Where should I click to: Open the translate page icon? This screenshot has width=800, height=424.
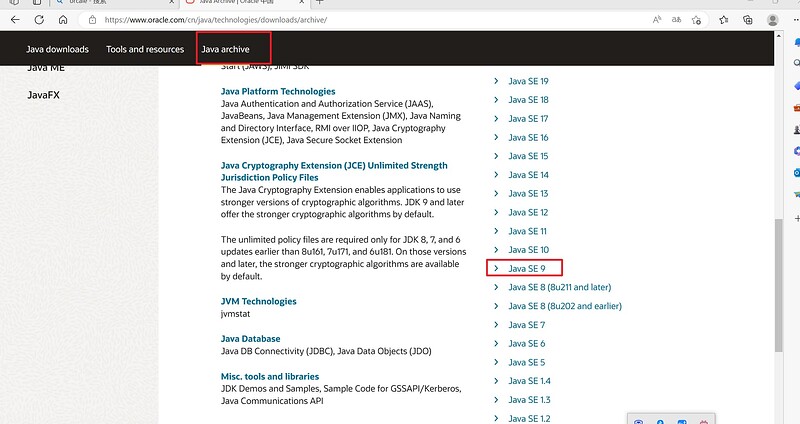[676, 20]
